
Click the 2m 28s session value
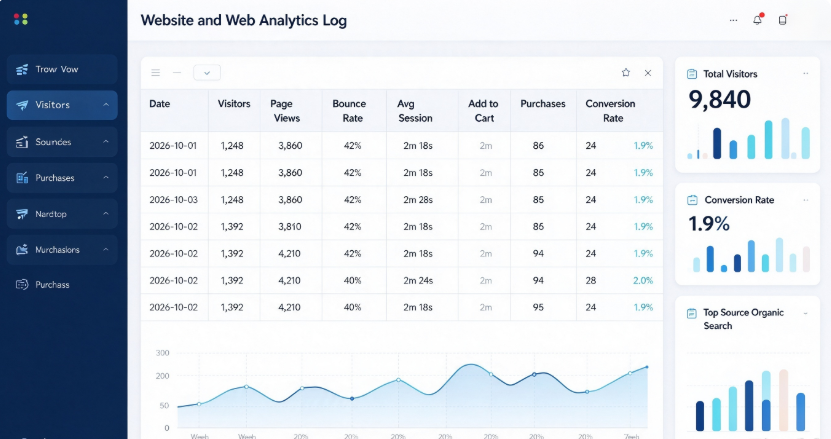418,200
